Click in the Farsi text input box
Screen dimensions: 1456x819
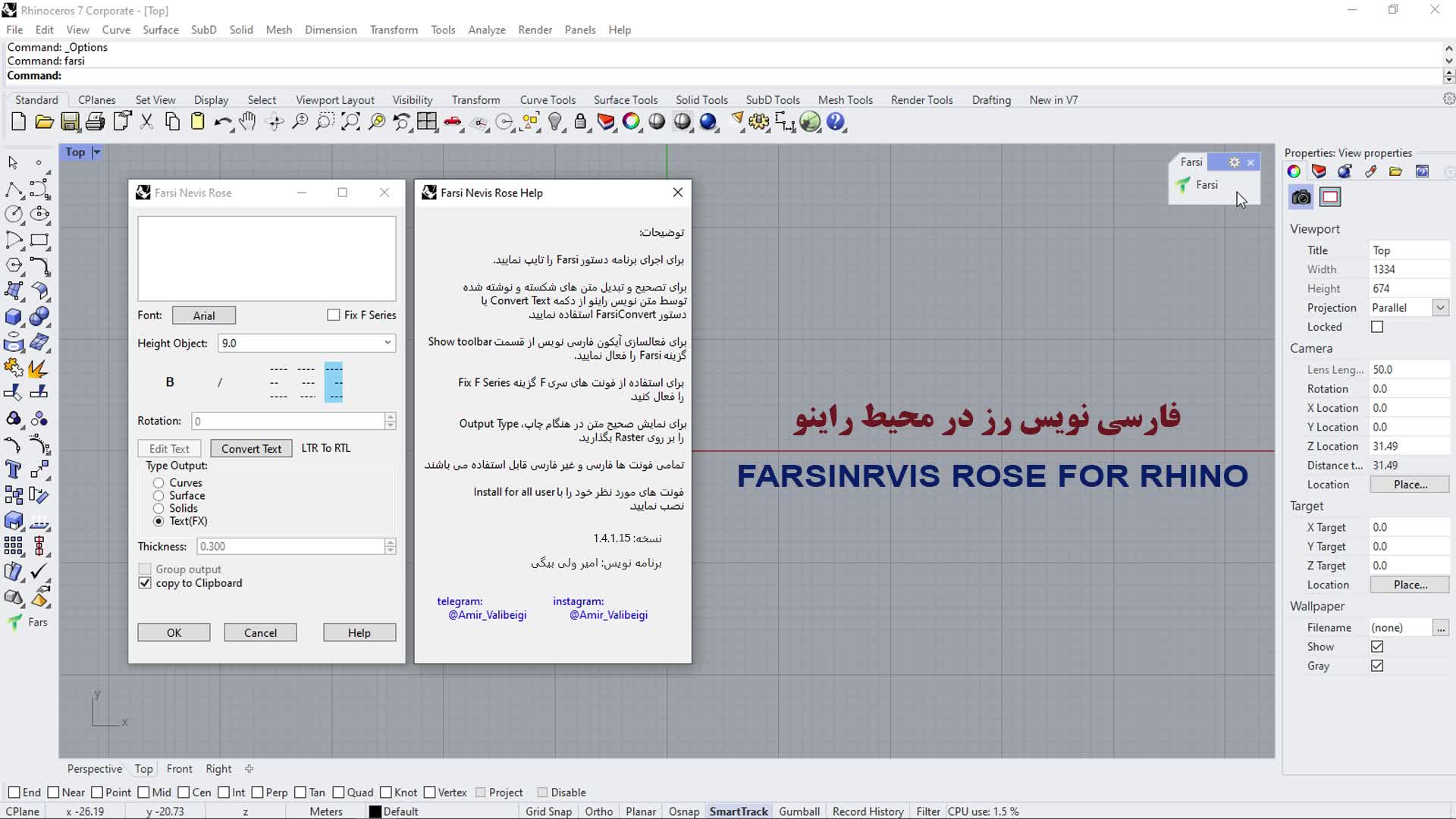point(266,259)
